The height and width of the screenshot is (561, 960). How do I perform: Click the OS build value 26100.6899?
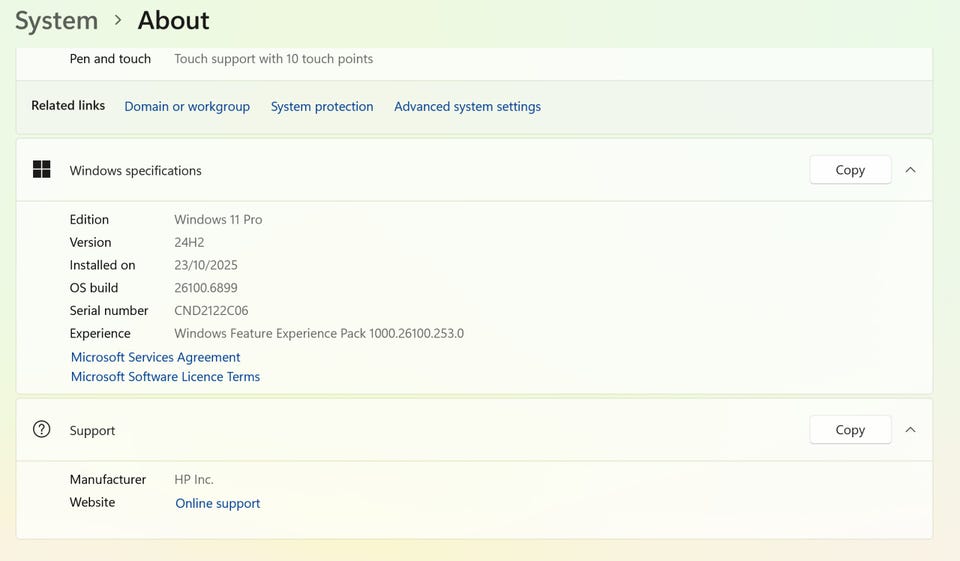click(x=205, y=288)
